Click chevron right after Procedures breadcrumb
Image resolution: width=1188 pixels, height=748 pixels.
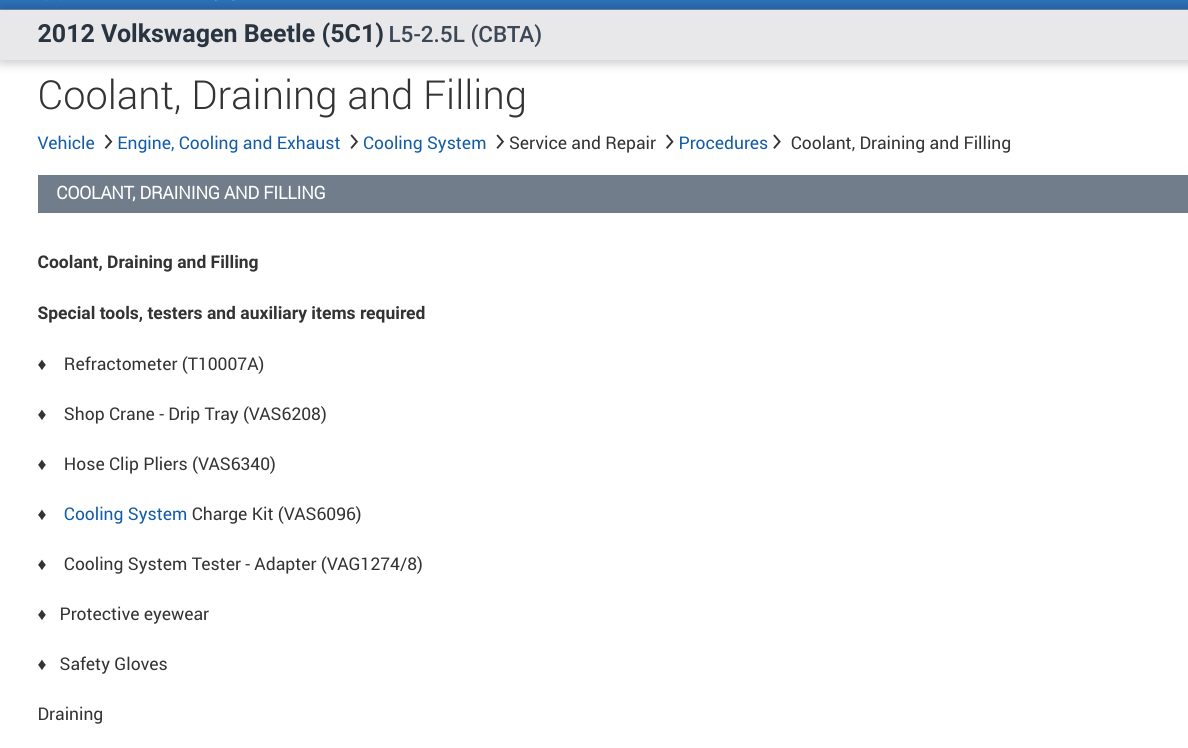[x=777, y=142]
